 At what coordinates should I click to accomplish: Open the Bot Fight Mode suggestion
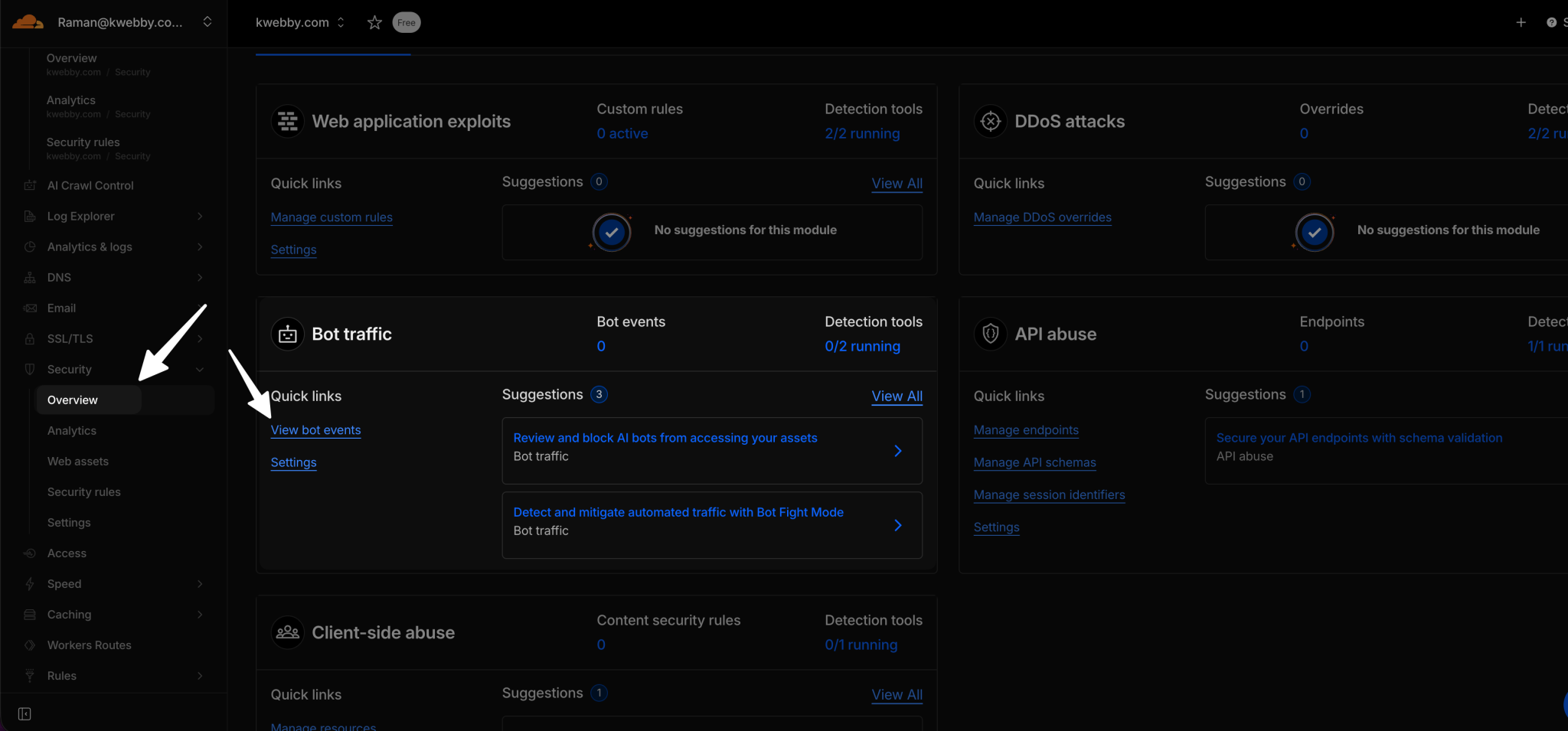pos(712,525)
